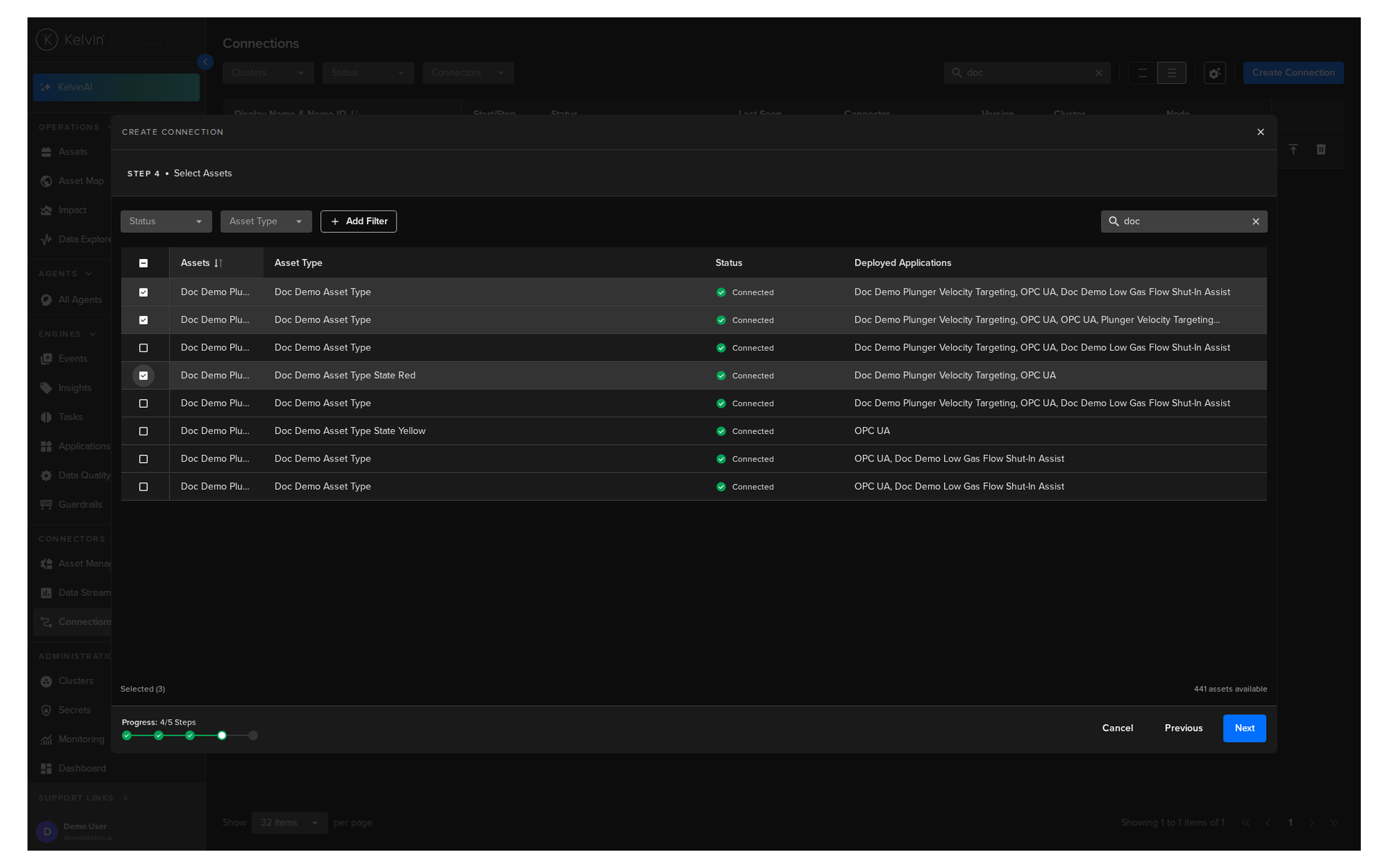Click the Previous button
The width and height of the screenshot is (1389, 868).
1184,728
